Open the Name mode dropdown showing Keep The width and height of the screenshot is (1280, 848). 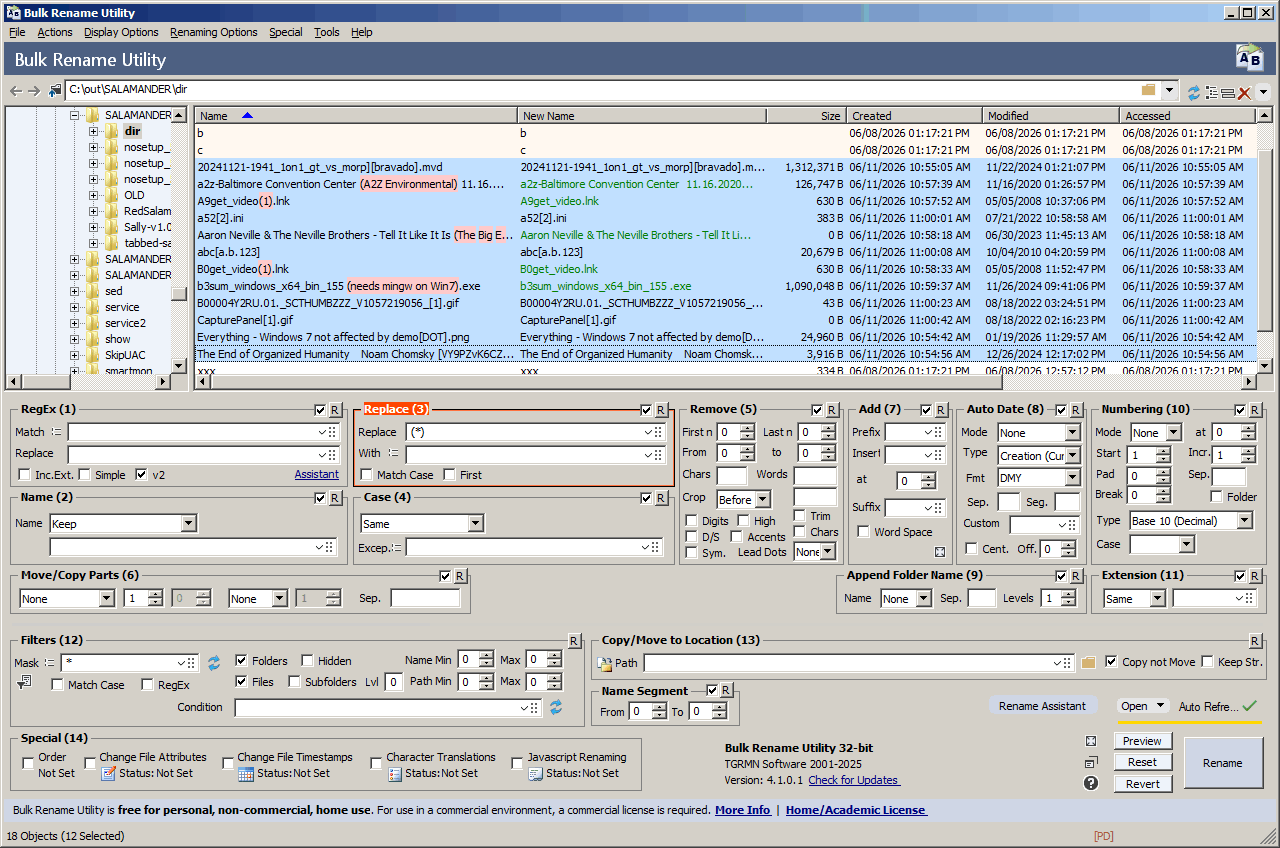[123, 523]
